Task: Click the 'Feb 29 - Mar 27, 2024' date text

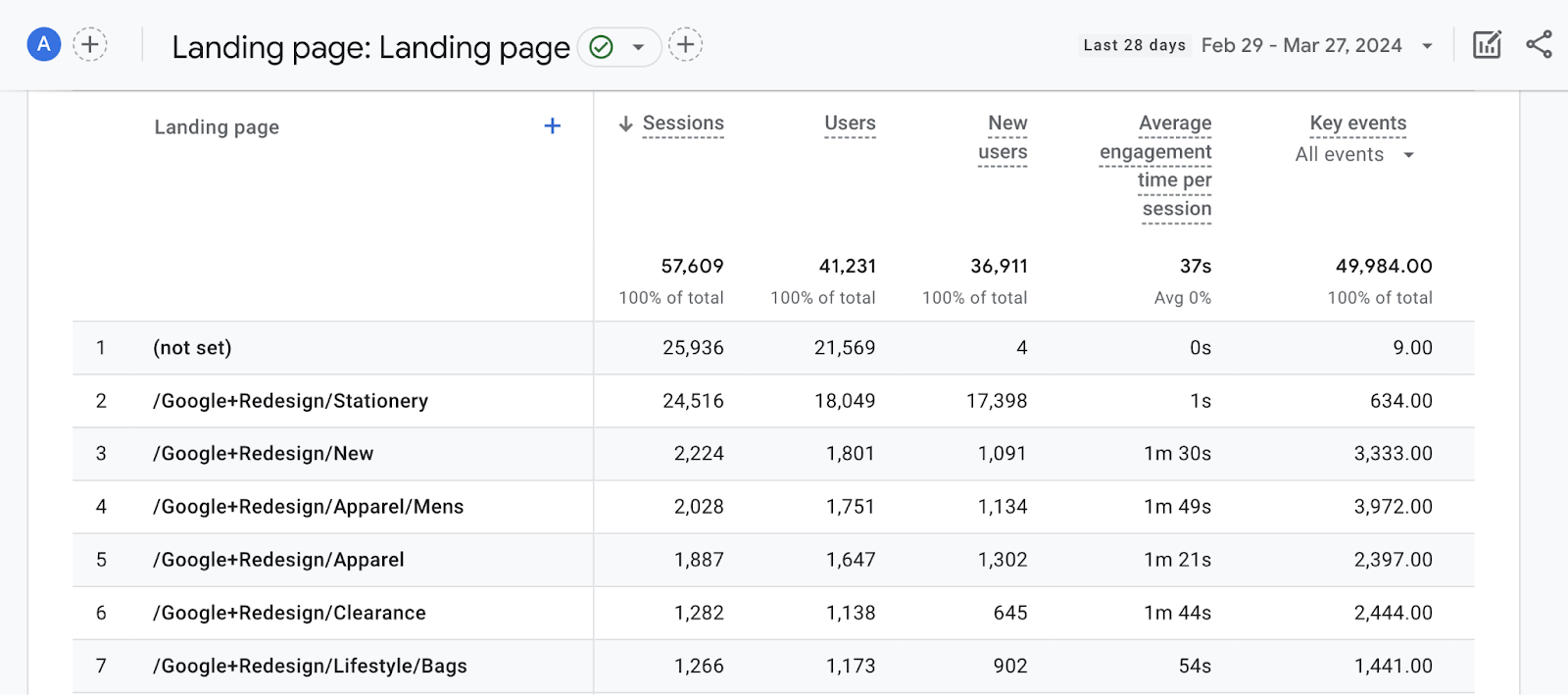Action: pyautogui.click(x=1300, y=46)
